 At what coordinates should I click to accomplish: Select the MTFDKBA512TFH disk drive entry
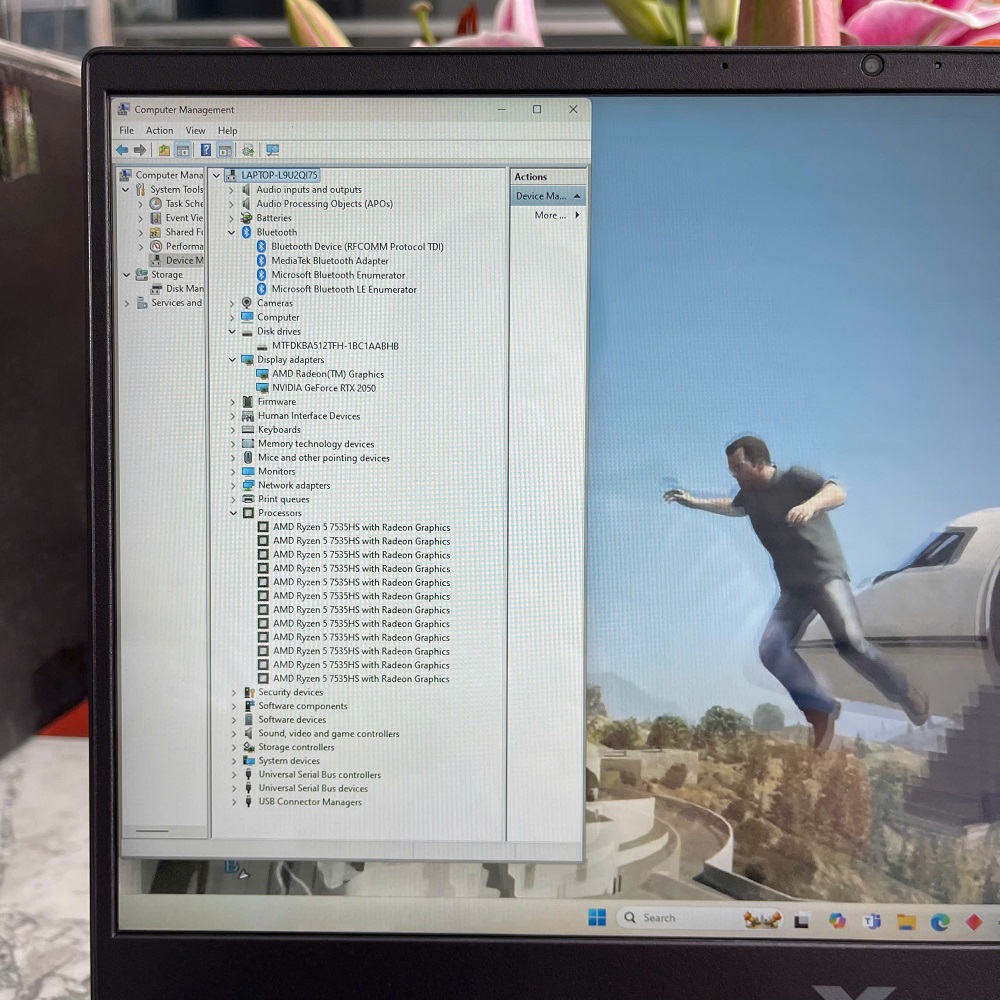pos(335,346)
